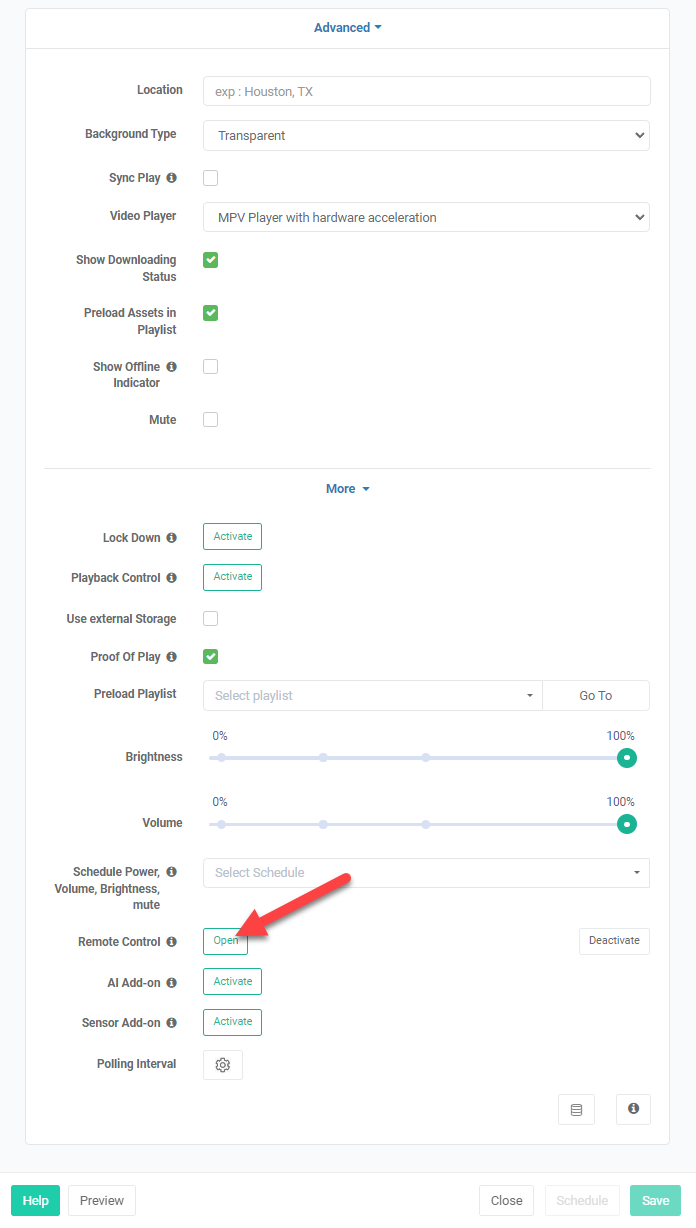This screenshot has width=696, height=1228.
Task: Open the list icon button at bottom right
Action: 576,1109
